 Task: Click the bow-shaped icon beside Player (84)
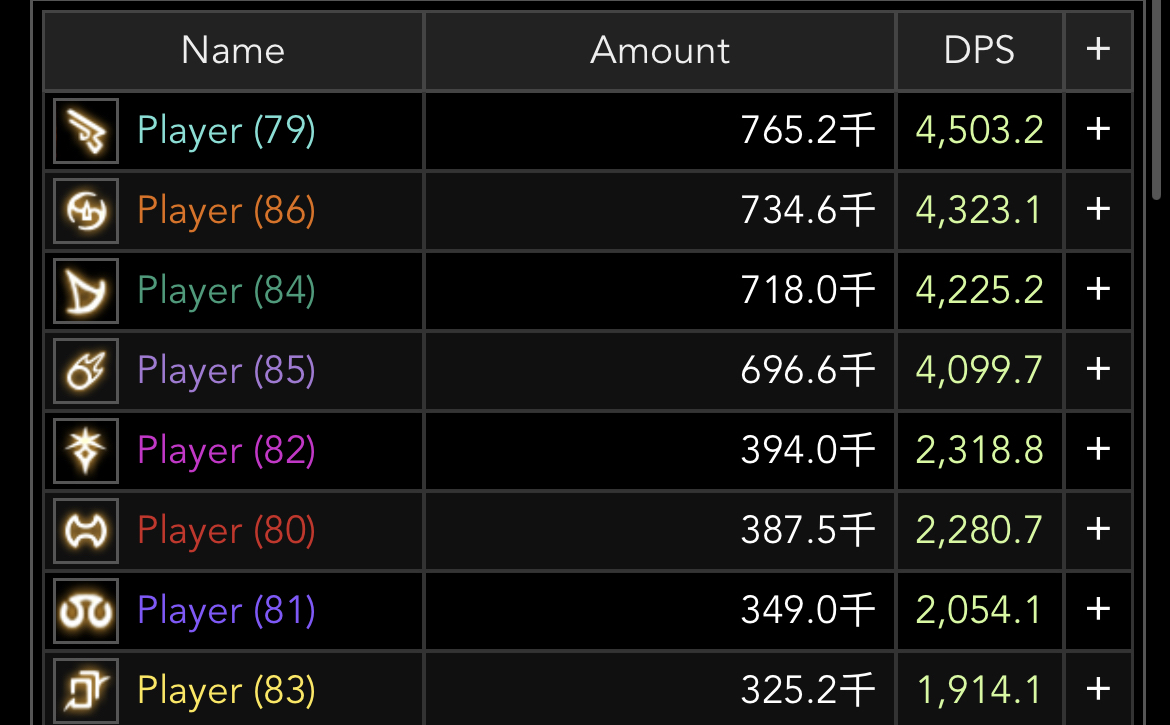[86, 290]
